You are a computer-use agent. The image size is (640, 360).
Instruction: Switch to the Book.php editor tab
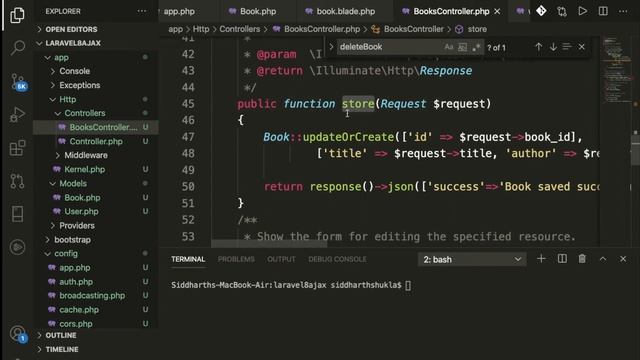click(258, 11)
